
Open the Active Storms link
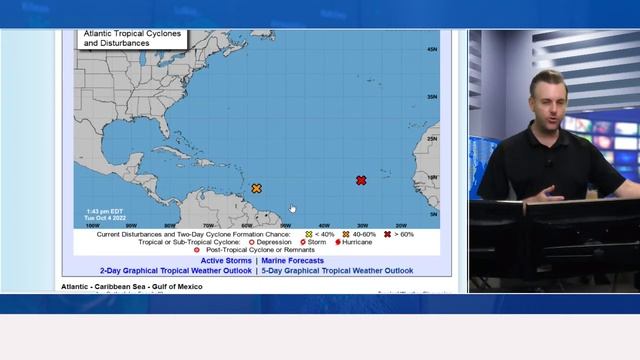pos(226,260)
